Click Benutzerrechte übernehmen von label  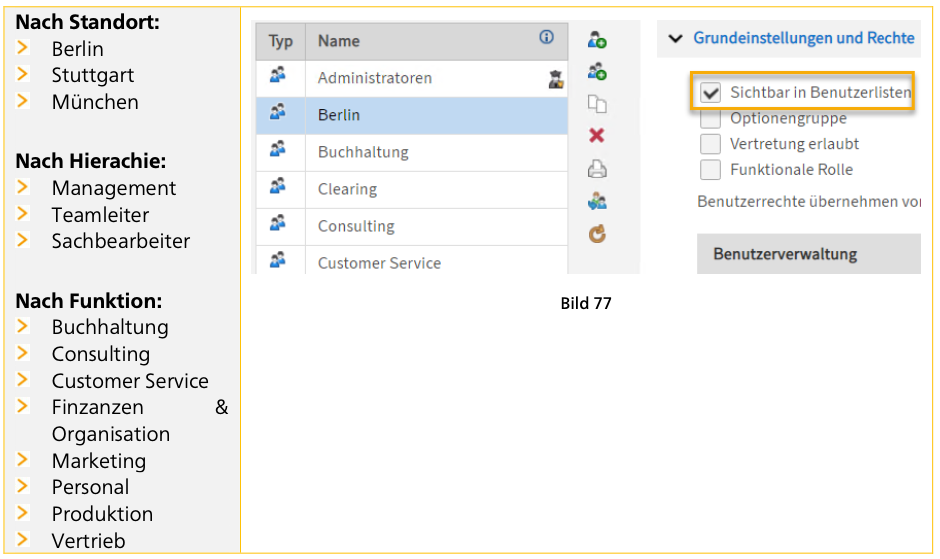click(x=809, y=202)
